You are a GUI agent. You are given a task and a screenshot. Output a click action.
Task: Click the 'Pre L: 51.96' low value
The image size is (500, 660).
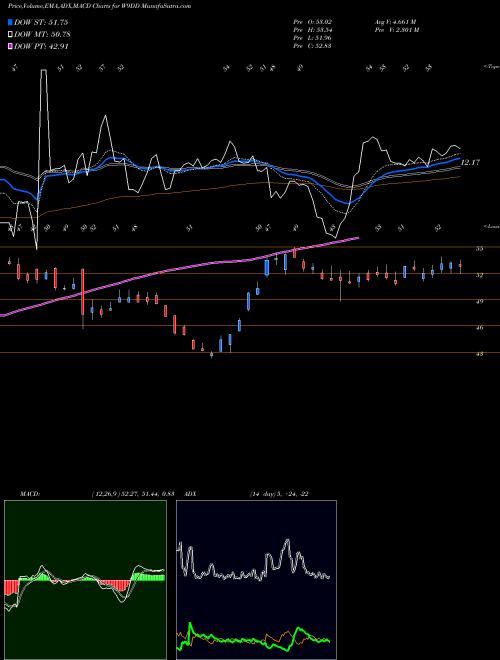click(x=312, y=38)
